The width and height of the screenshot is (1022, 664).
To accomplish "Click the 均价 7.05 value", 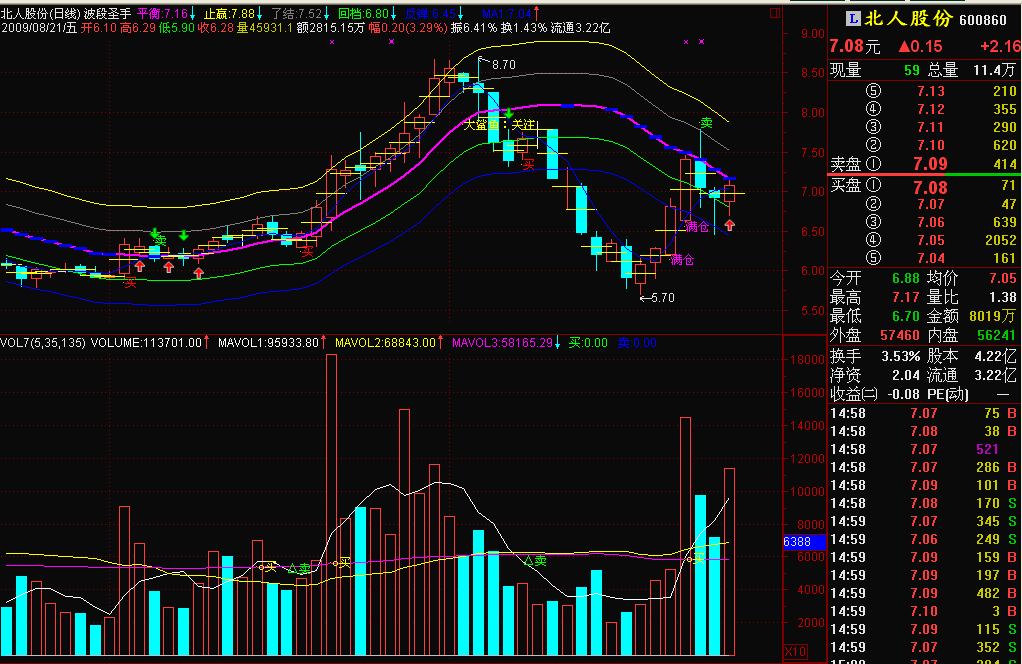I will 1002,279.
